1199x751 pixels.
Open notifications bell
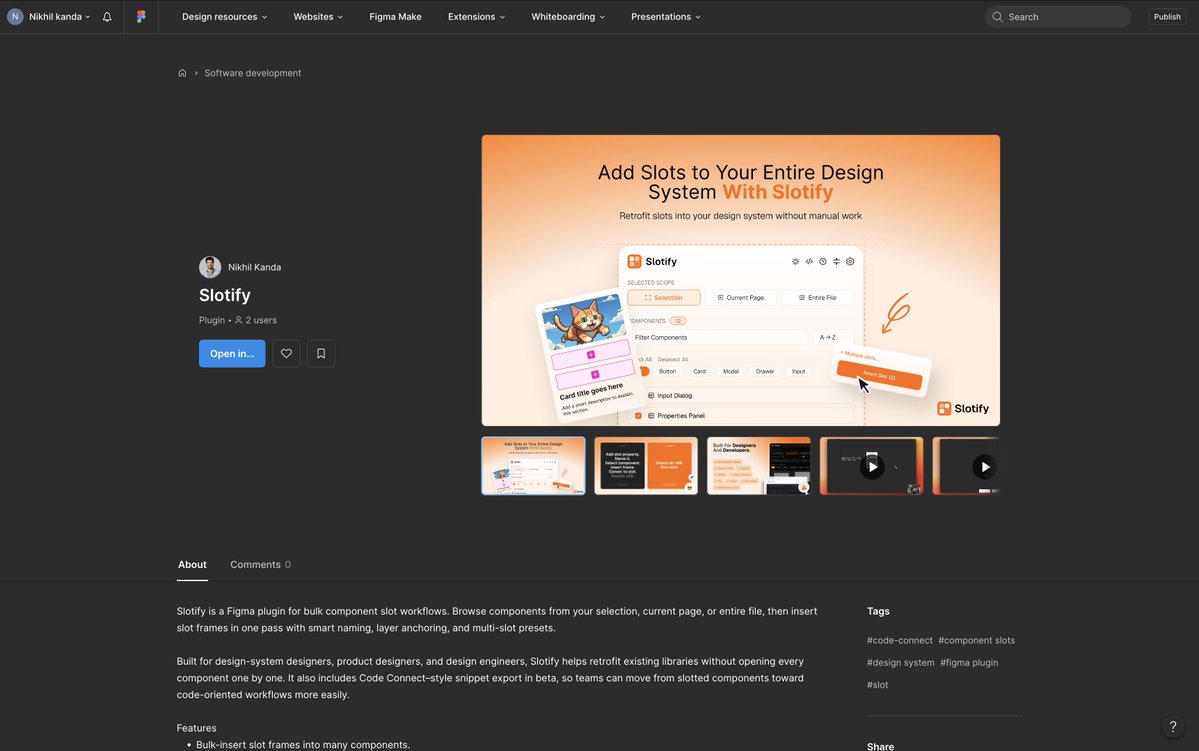point(107,17)
